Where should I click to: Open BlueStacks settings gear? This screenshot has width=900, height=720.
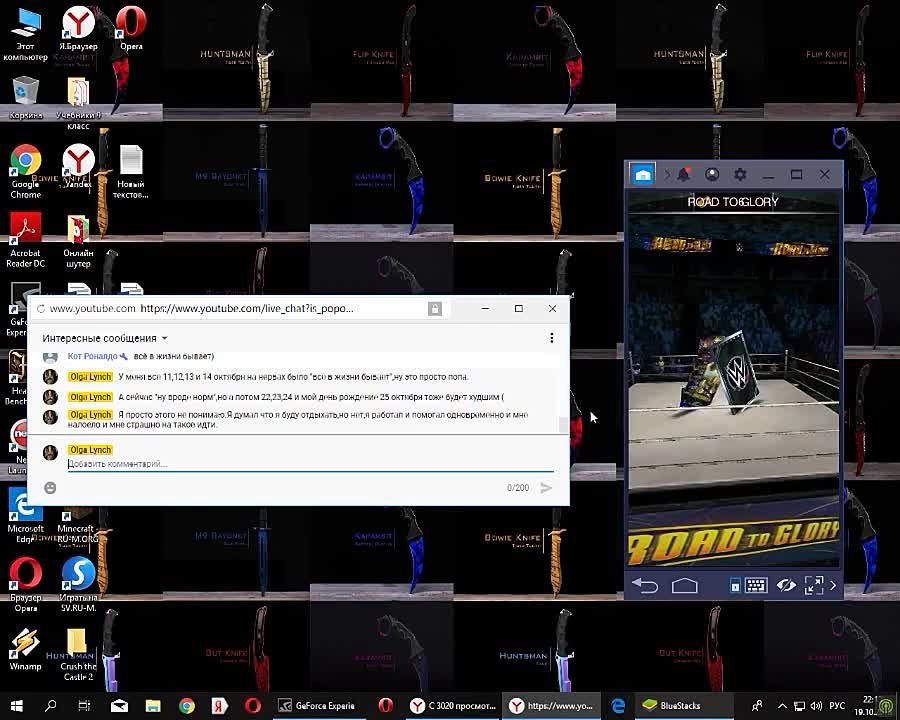(740, 174)
